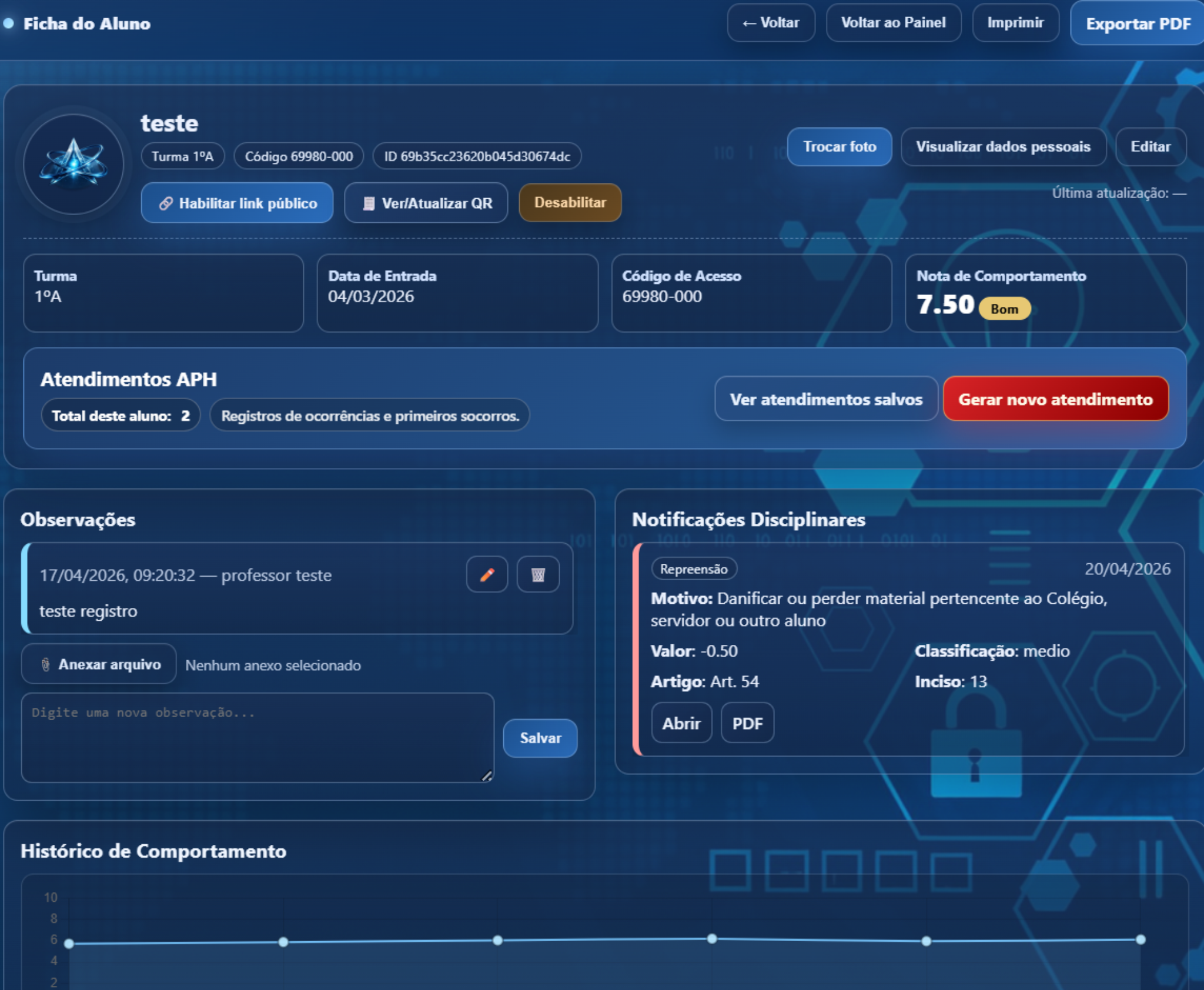
Task: Click 'Nenhum anexo selecionado' text
Action: pos(273,665)
